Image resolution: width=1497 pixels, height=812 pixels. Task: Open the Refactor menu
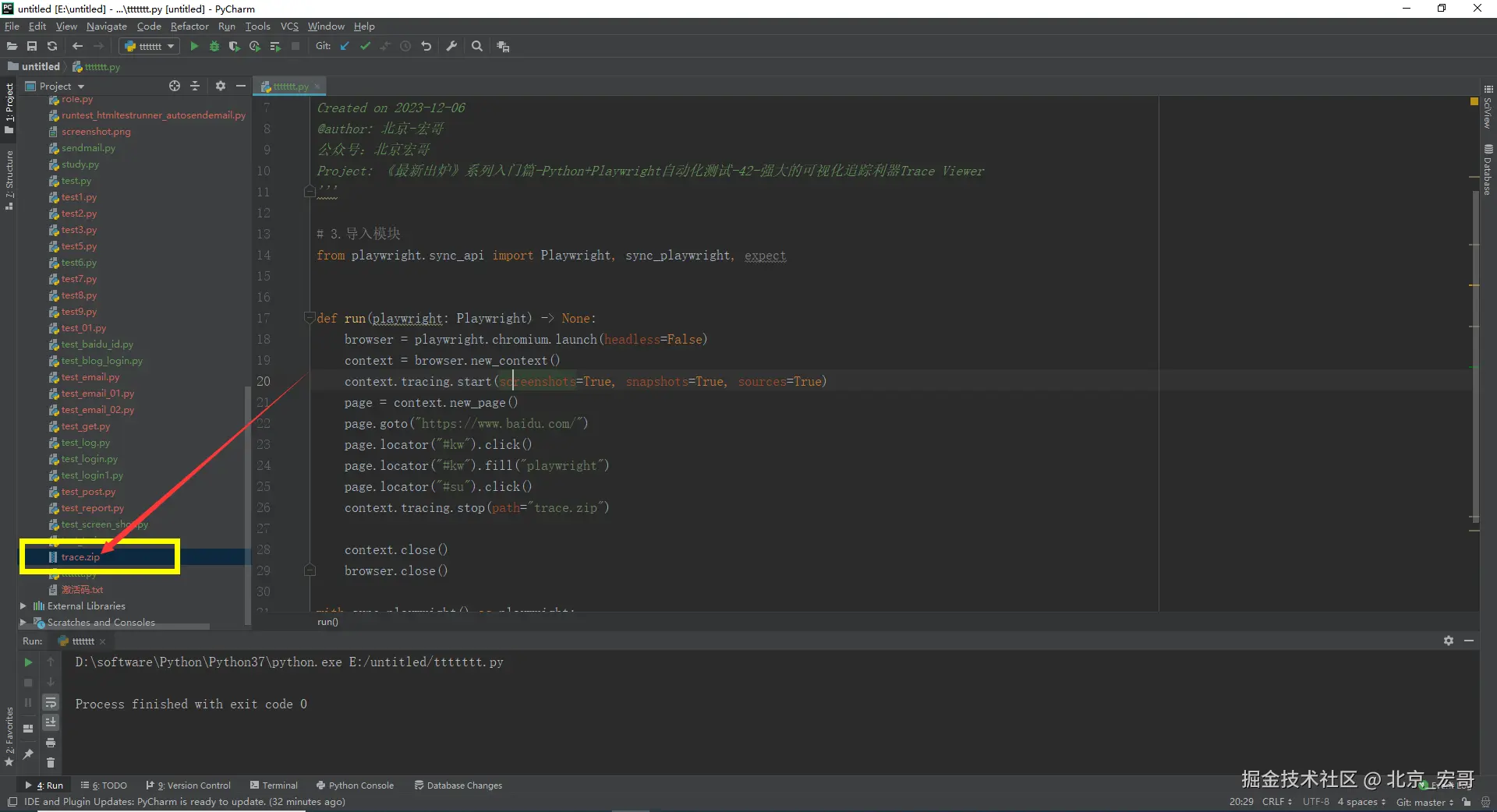[189, 26]
